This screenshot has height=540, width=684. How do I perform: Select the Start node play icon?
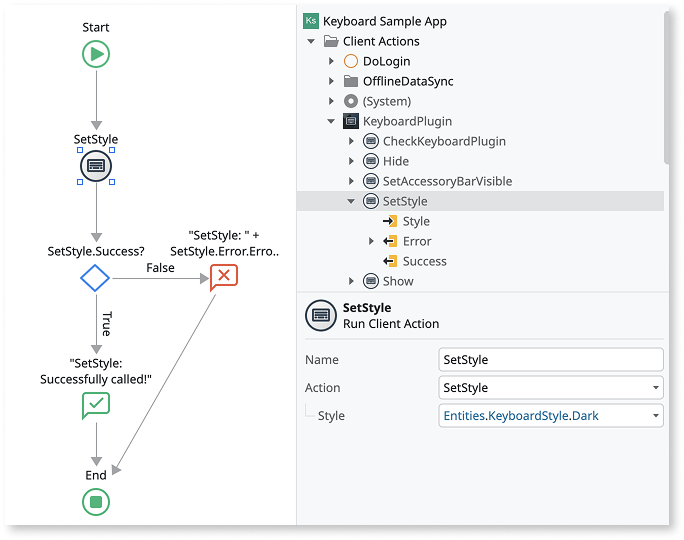point(96,54)
